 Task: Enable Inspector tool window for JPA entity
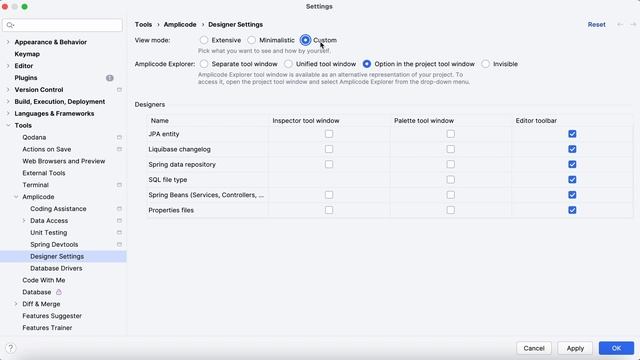[329, 134]
